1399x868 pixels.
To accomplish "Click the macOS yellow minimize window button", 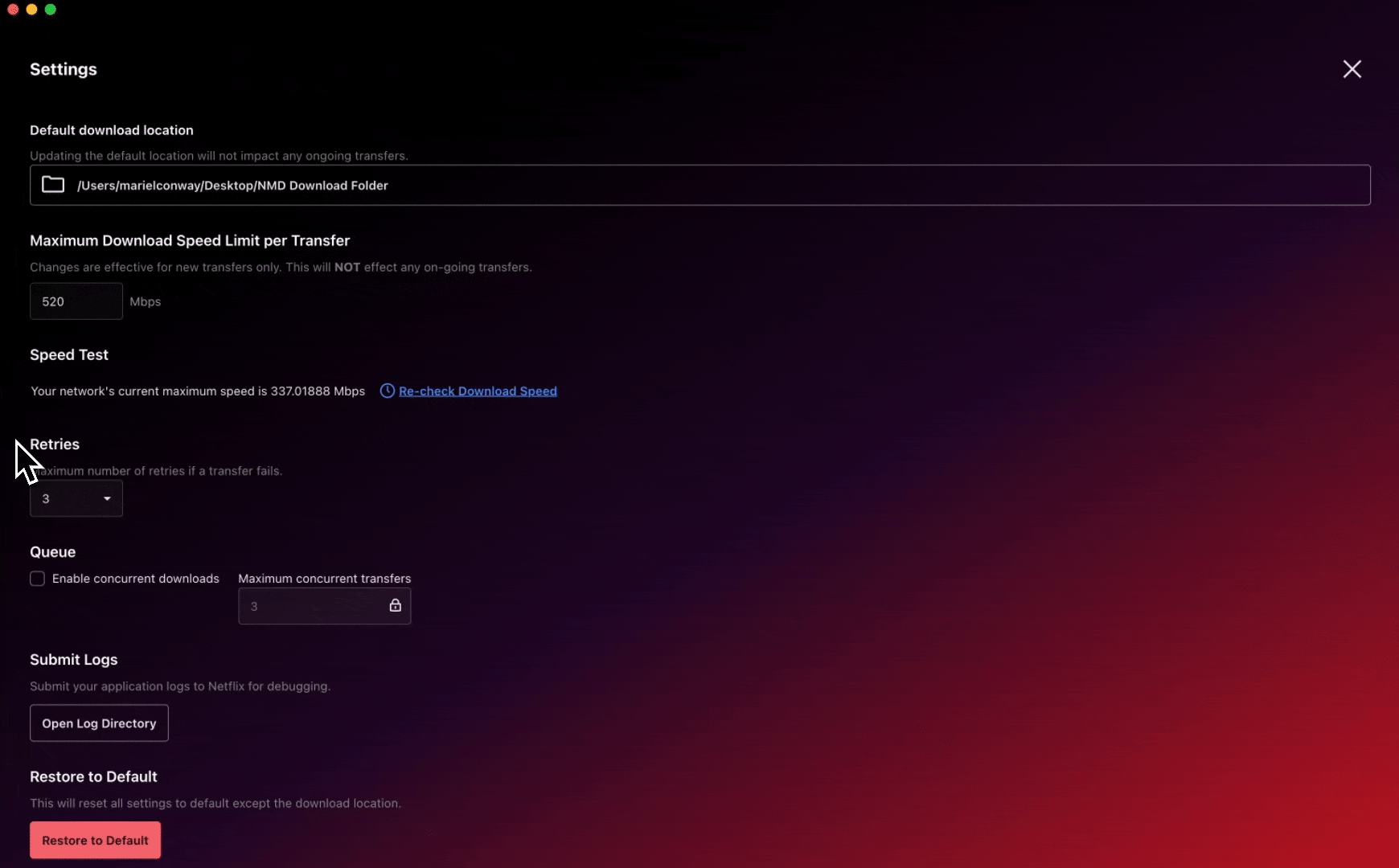I will point(31,10).
